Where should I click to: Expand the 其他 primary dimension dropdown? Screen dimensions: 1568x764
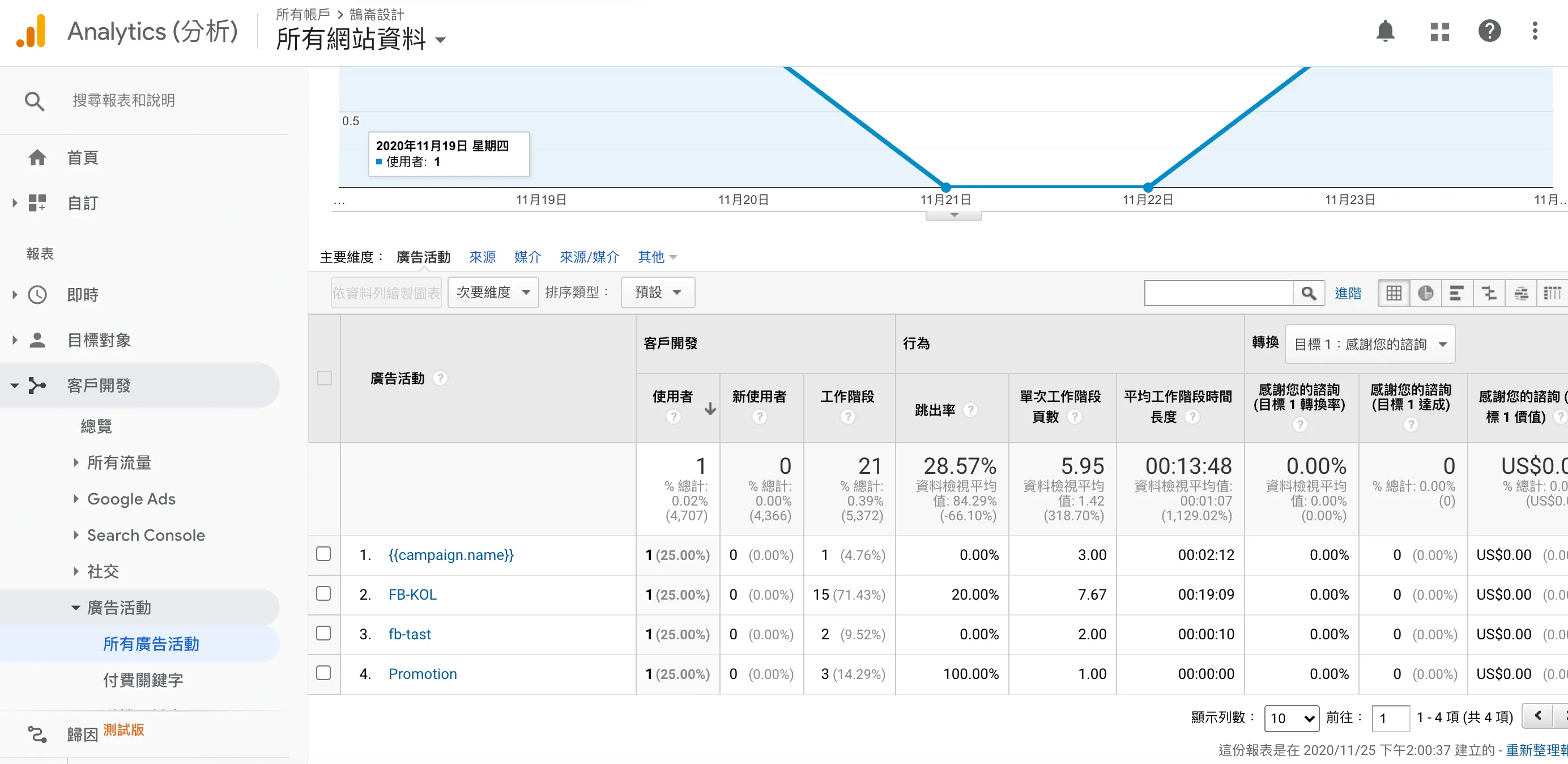pyautogui.click(x=657, y=257)
